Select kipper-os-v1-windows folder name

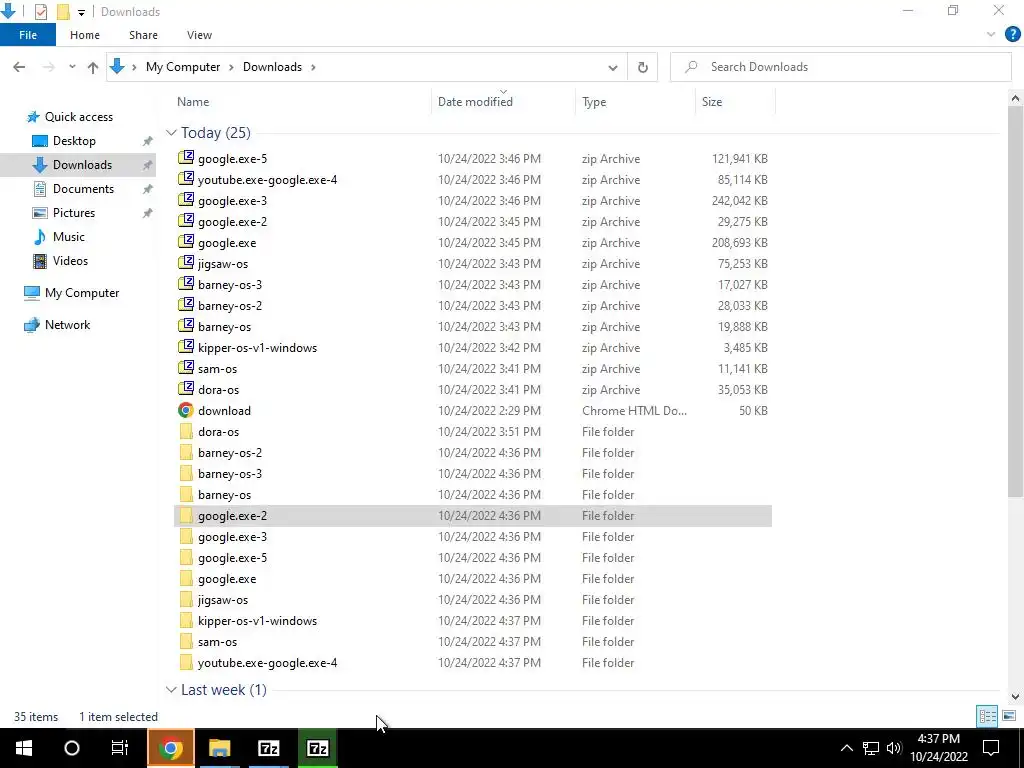257,620
